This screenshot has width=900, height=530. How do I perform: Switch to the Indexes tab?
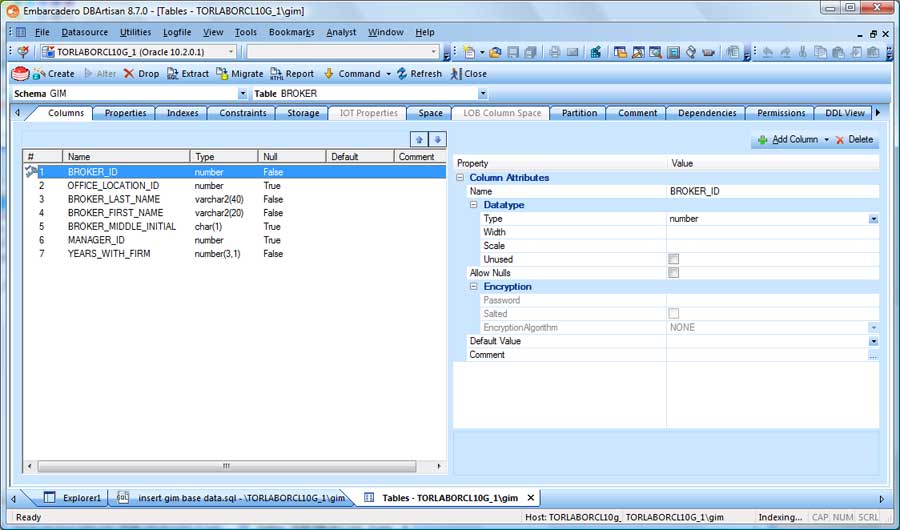183,113
